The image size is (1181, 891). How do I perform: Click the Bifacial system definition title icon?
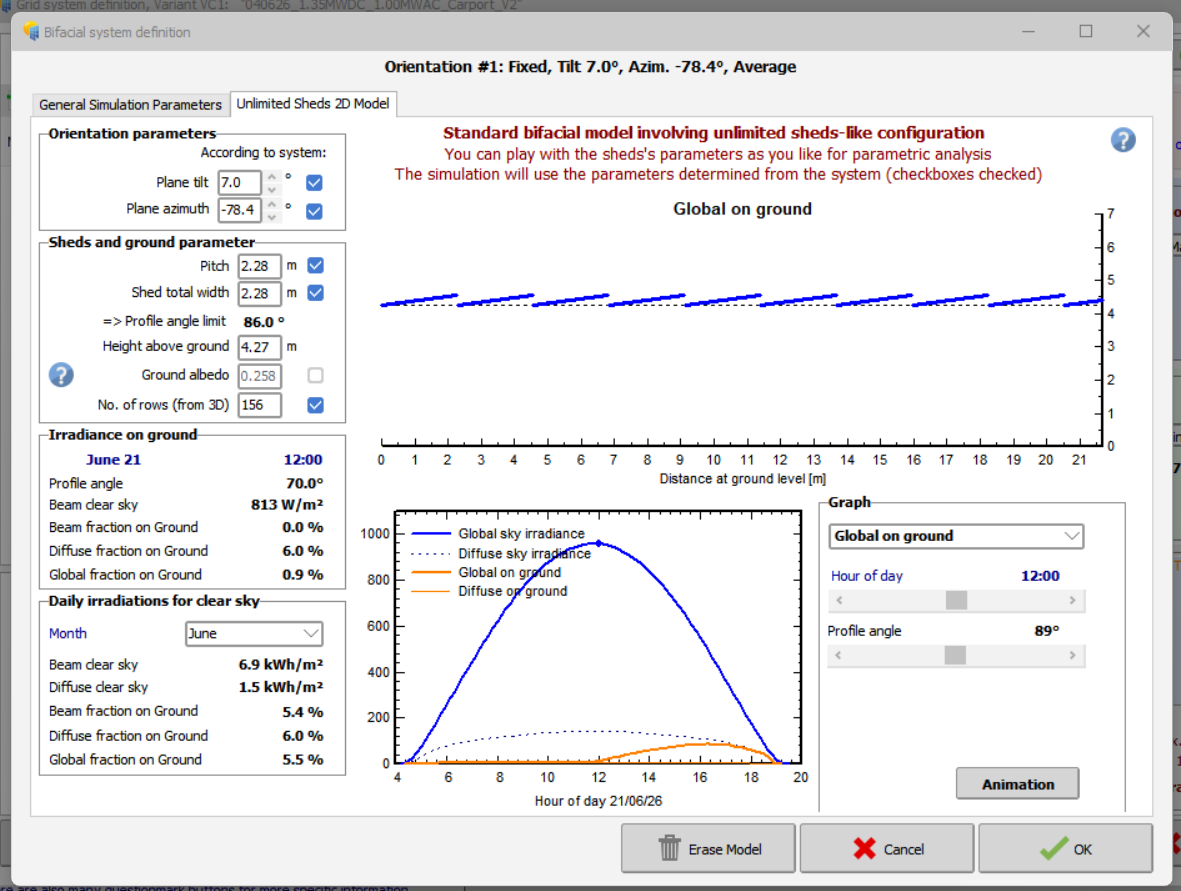(30, 32)
